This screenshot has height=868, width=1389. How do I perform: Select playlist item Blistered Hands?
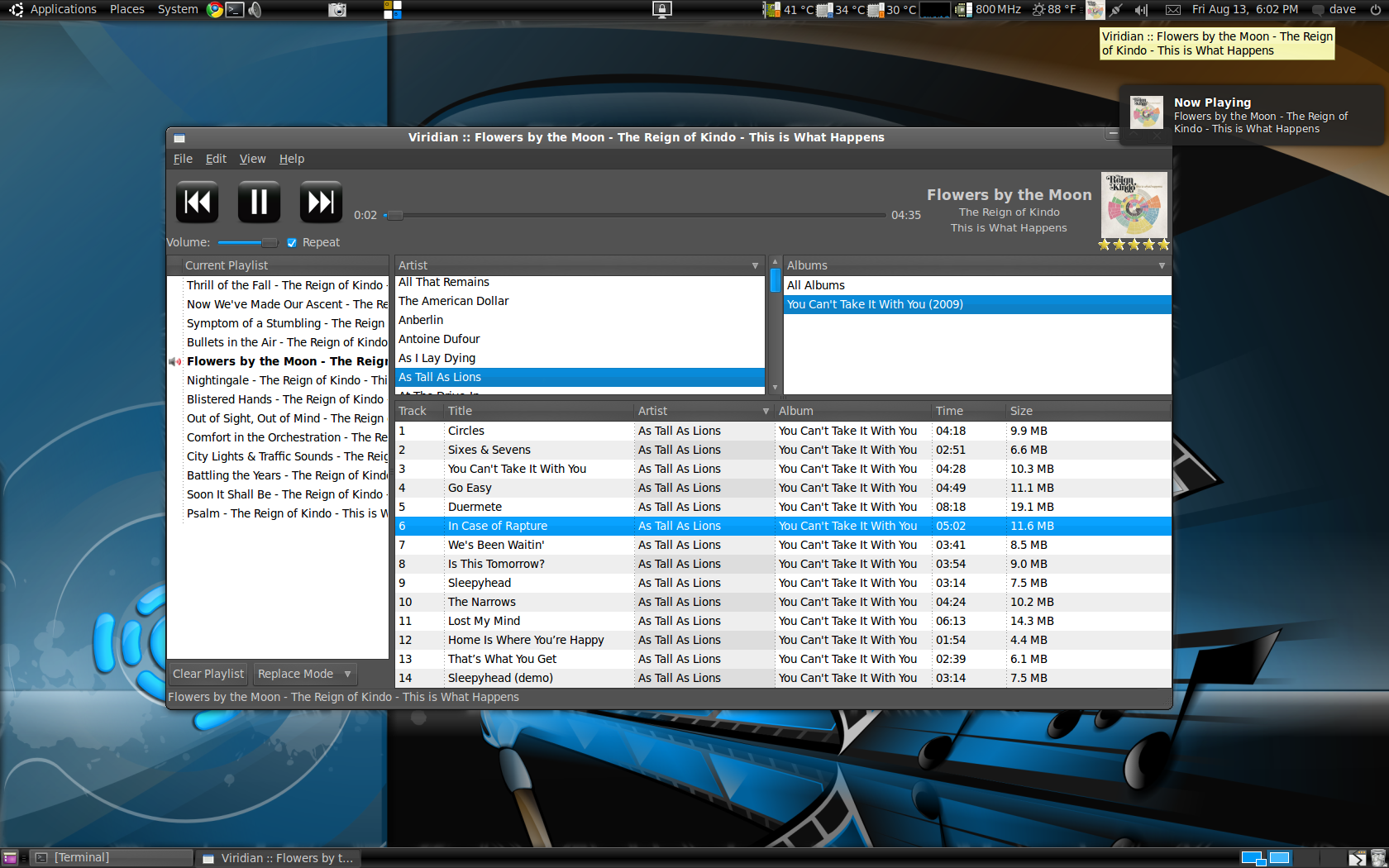[278, 399]
